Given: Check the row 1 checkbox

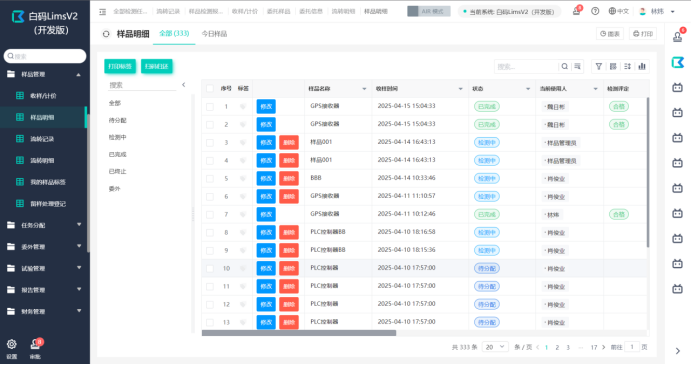Looking at the screenshot, I should click(x=210, y=107).
